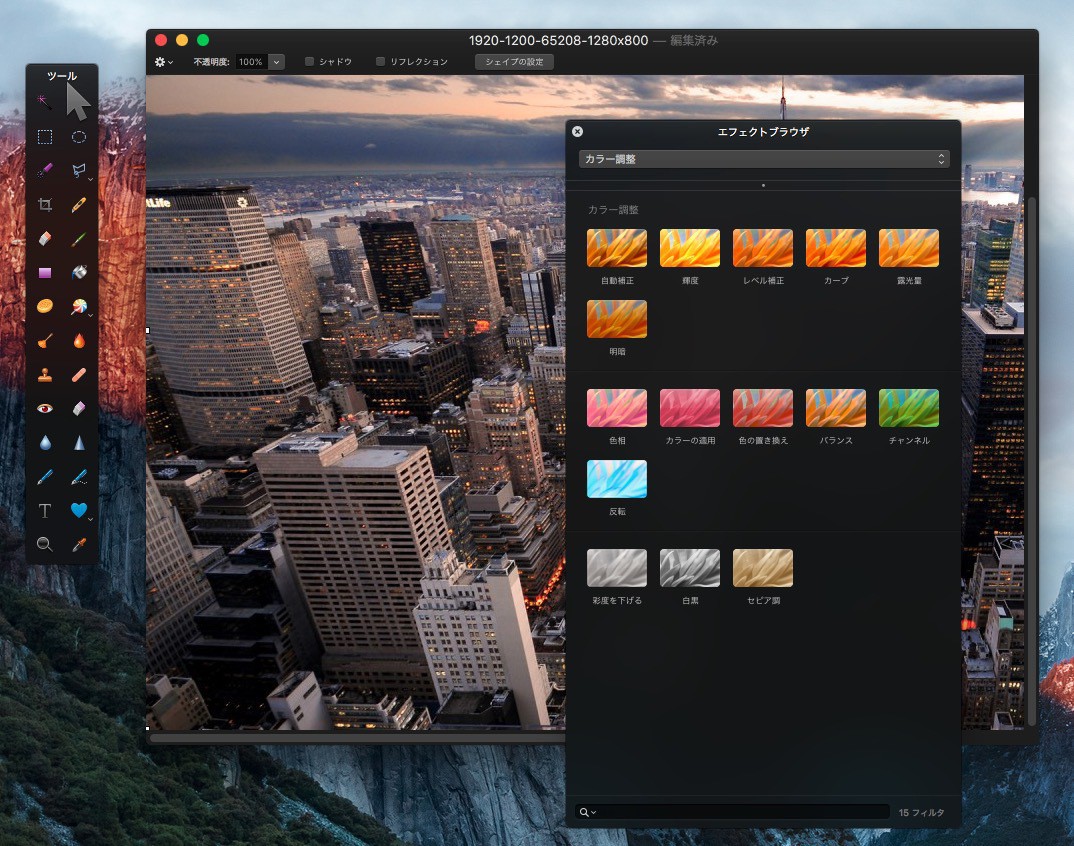Open the カラー調整 category popup
This screenshot has height=846, width=1074.
coord(764,159)
